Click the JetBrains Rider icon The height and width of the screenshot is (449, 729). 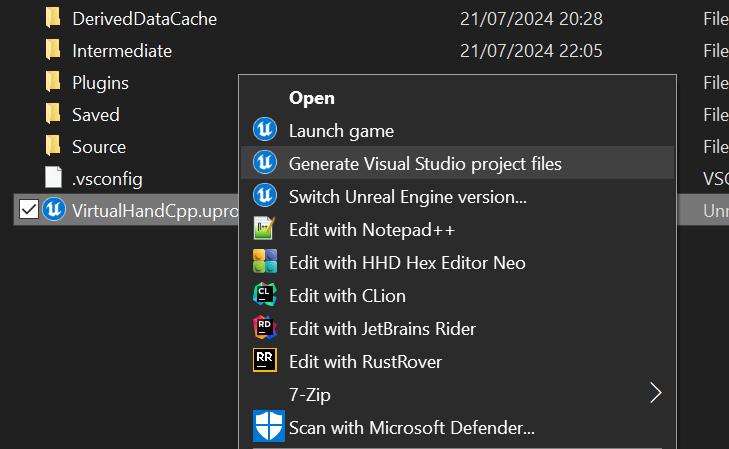point(265,327)
